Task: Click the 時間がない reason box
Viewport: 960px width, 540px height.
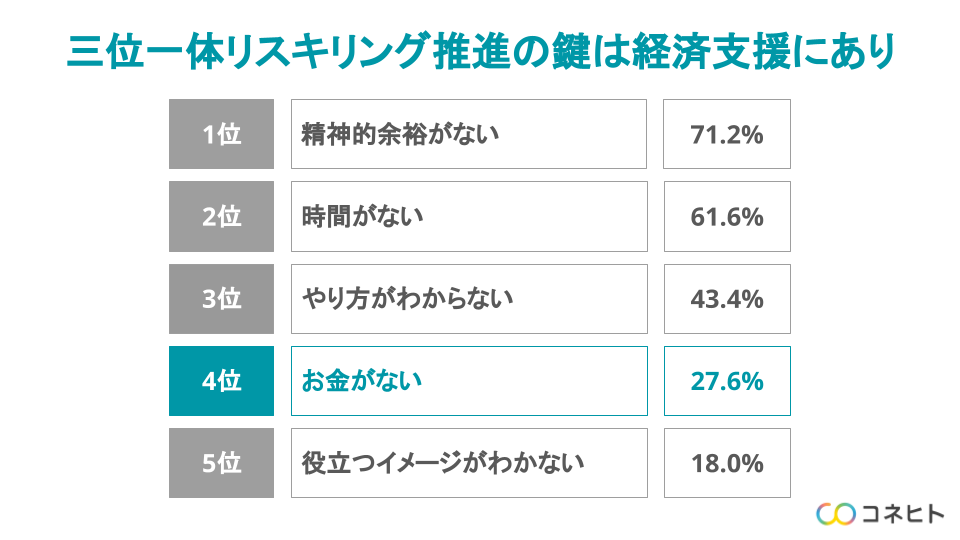Action: 469,216
